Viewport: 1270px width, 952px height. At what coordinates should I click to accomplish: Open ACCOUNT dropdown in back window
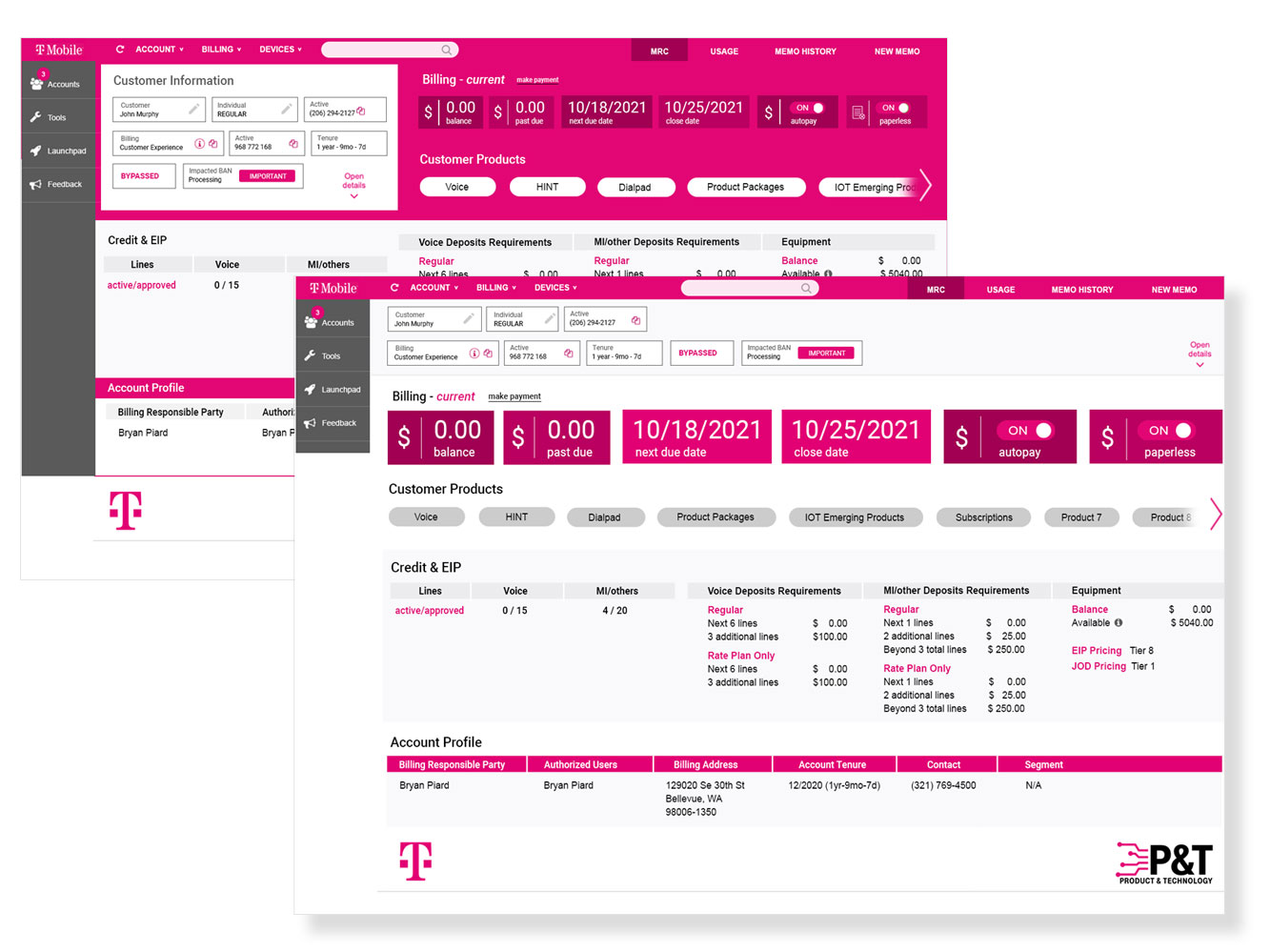click(159, 50)
